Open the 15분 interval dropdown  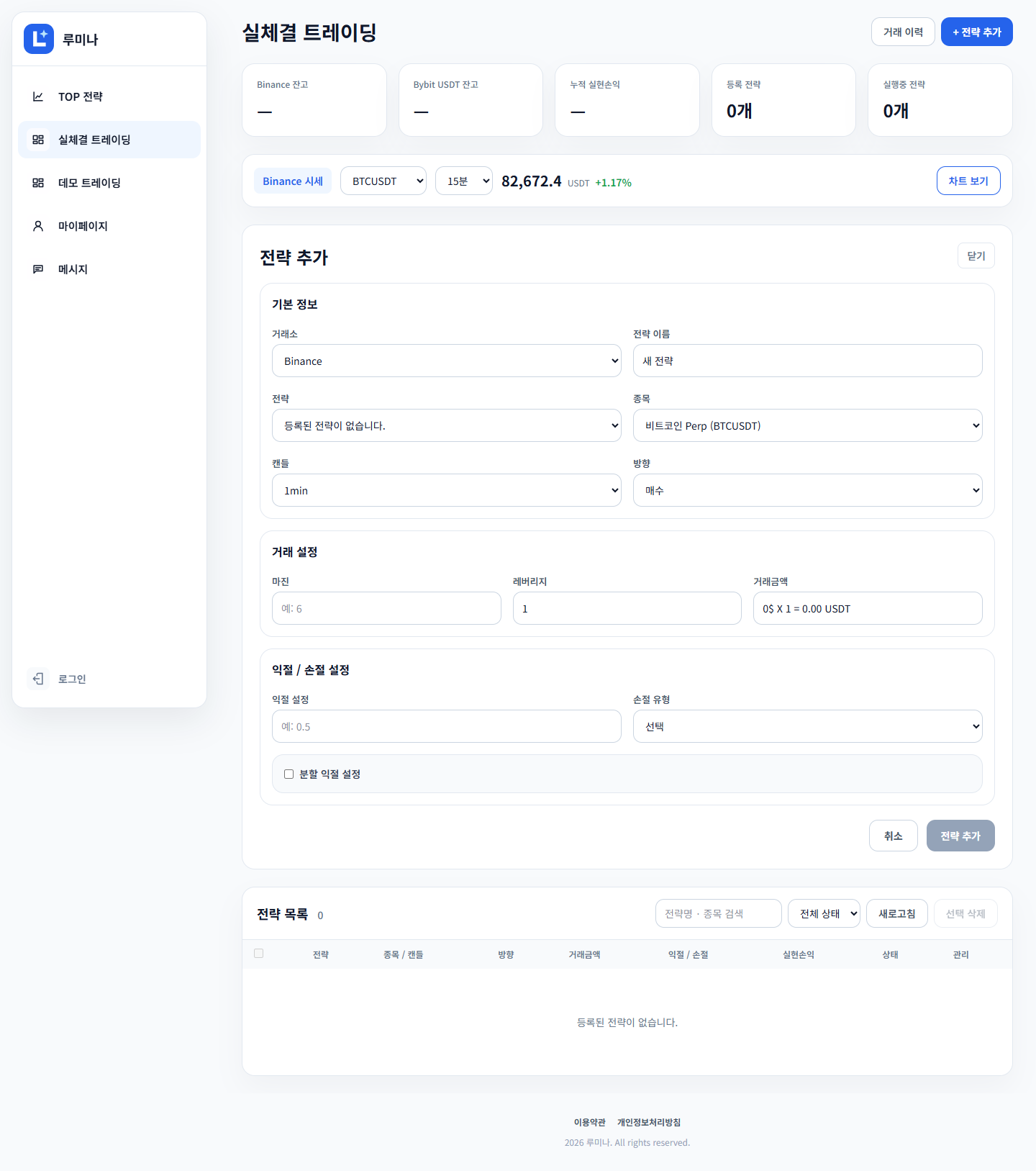coord(464,181)
